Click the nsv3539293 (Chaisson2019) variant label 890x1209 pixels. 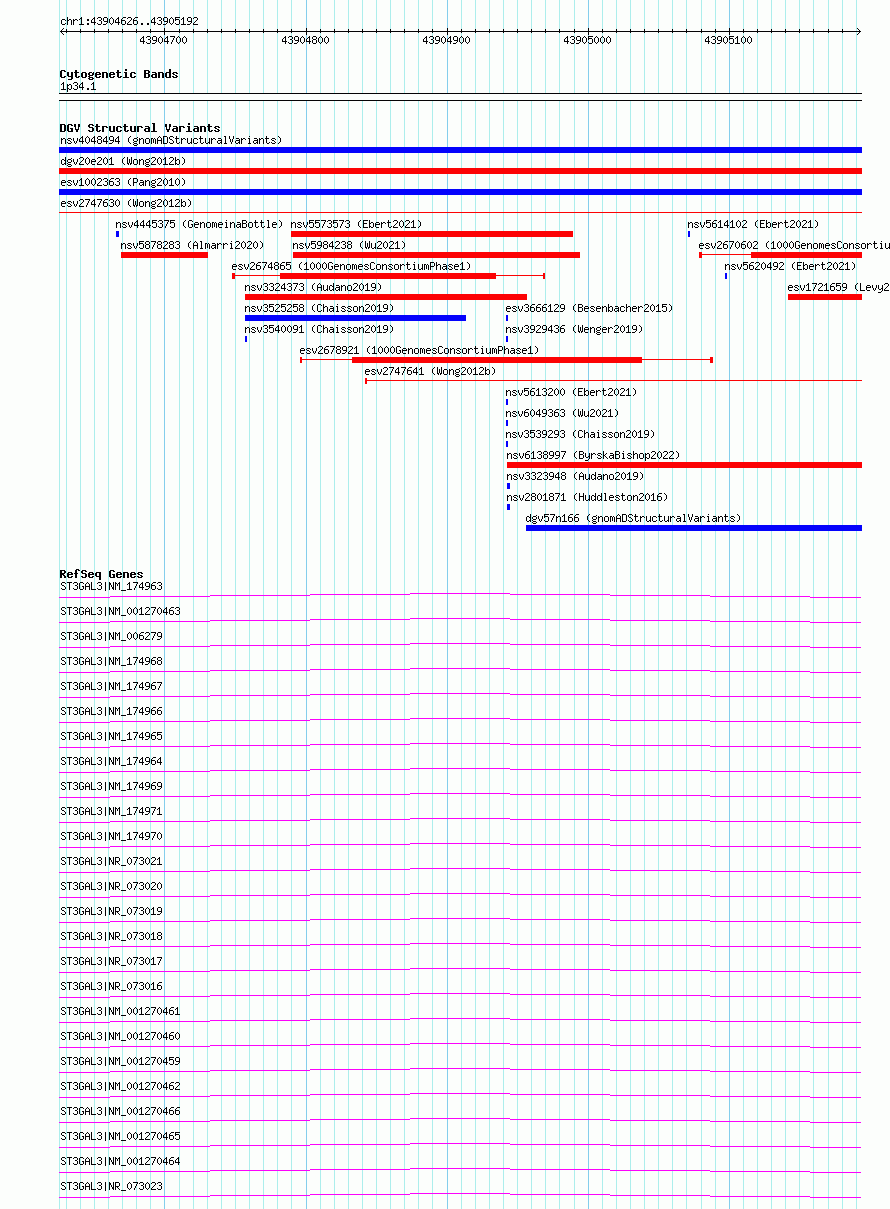tap(580, 434)
